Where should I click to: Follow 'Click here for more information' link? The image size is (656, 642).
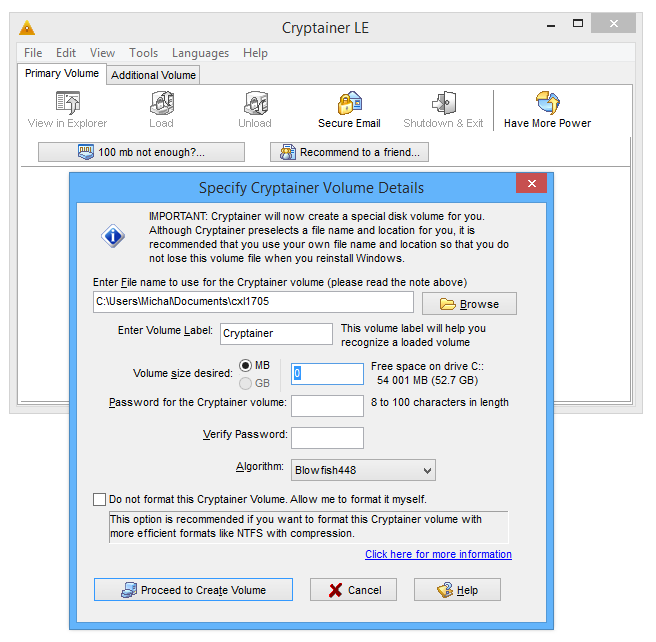point(438,554)
